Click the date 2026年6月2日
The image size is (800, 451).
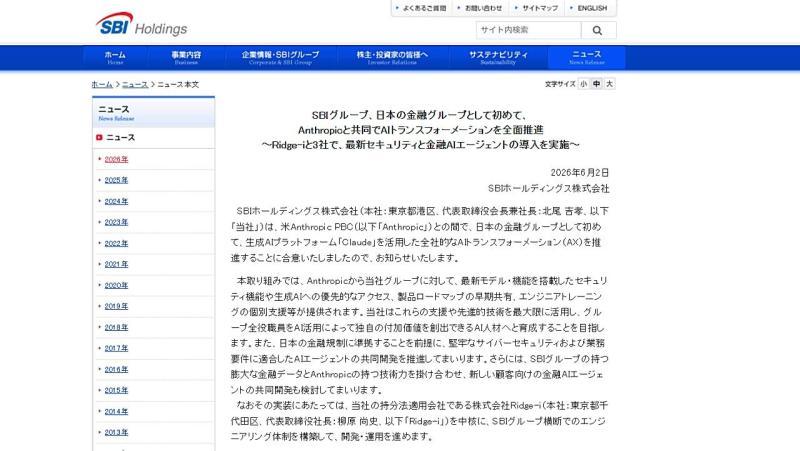click(x=580, y=173)
